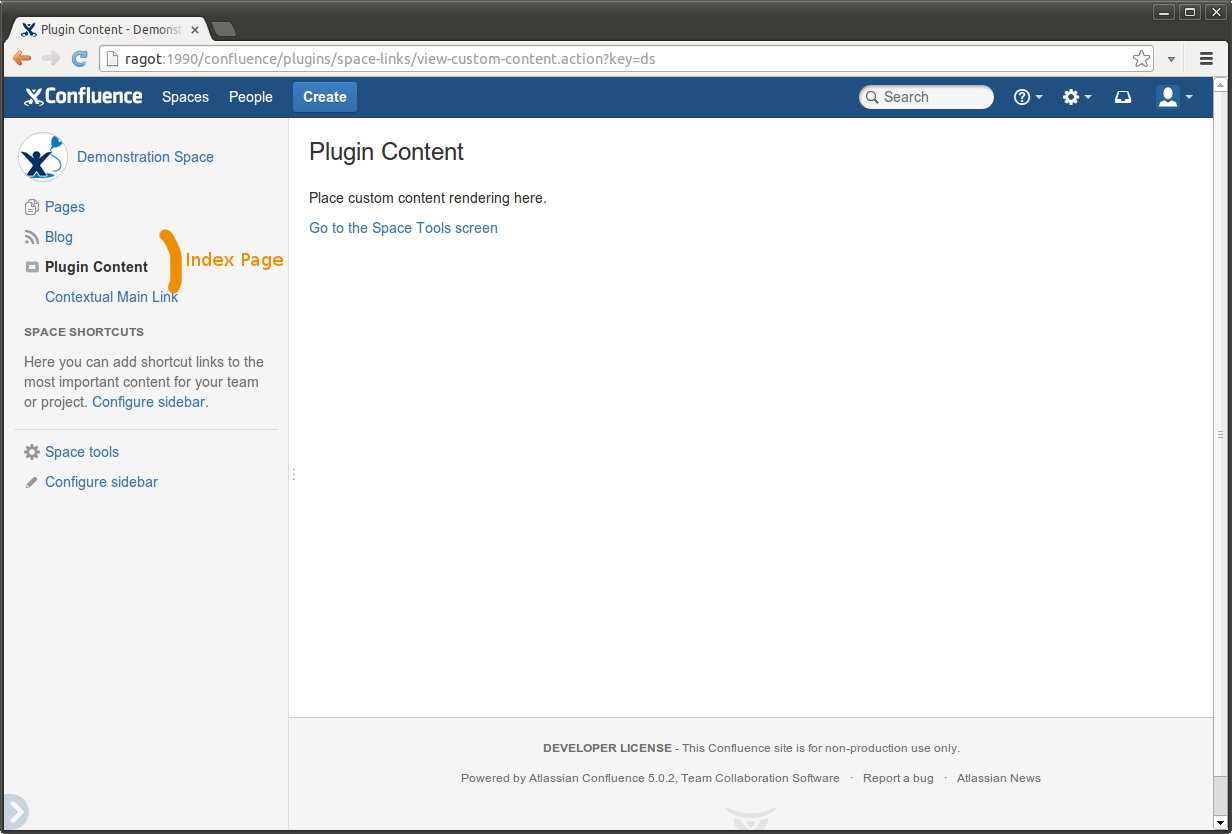Click the Space tools gear icon
The height and width of the screenshot is (834, 1232).
click(x=32, y=452)
